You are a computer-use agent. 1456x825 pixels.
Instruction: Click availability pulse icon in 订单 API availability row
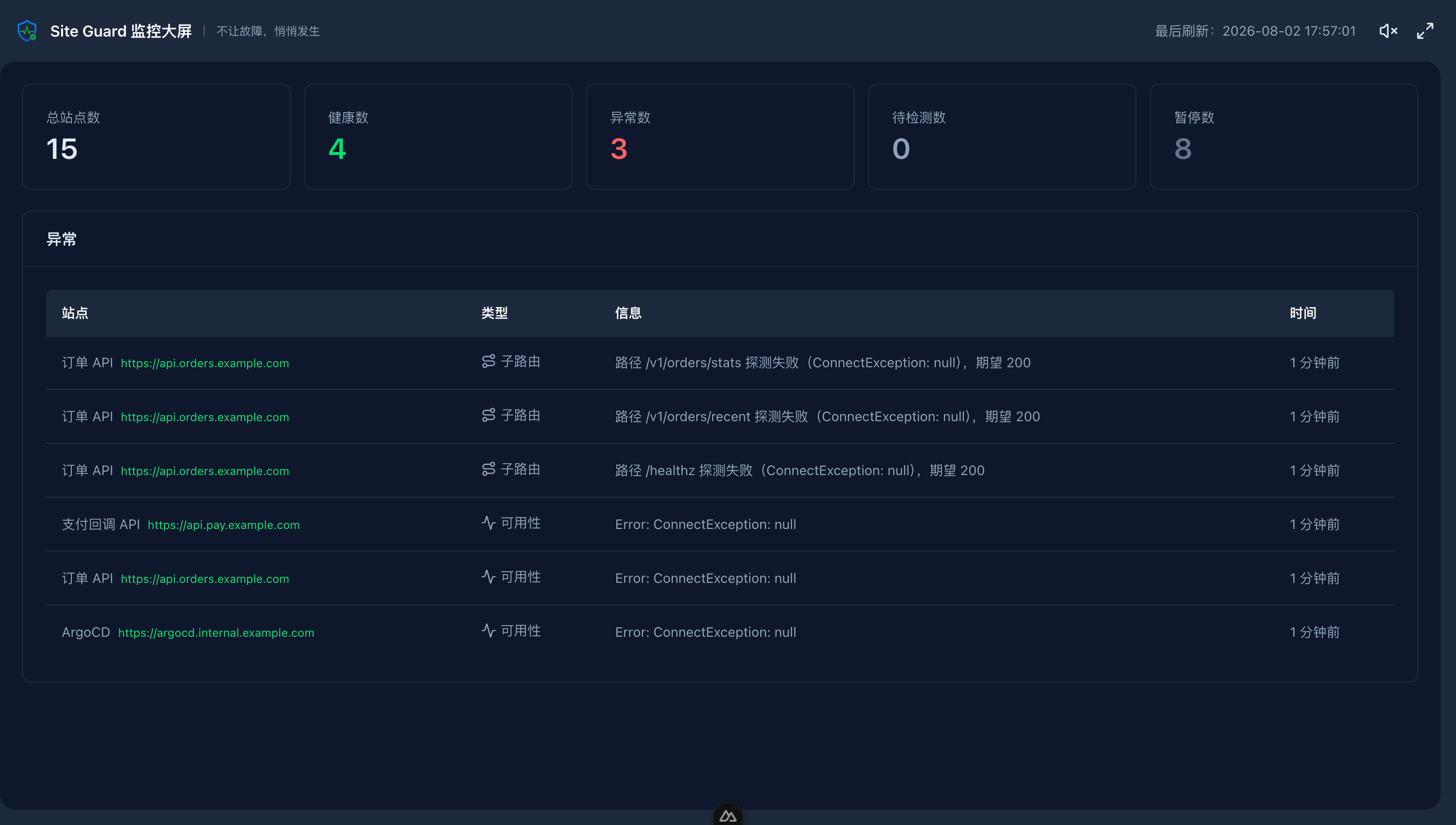488,577
